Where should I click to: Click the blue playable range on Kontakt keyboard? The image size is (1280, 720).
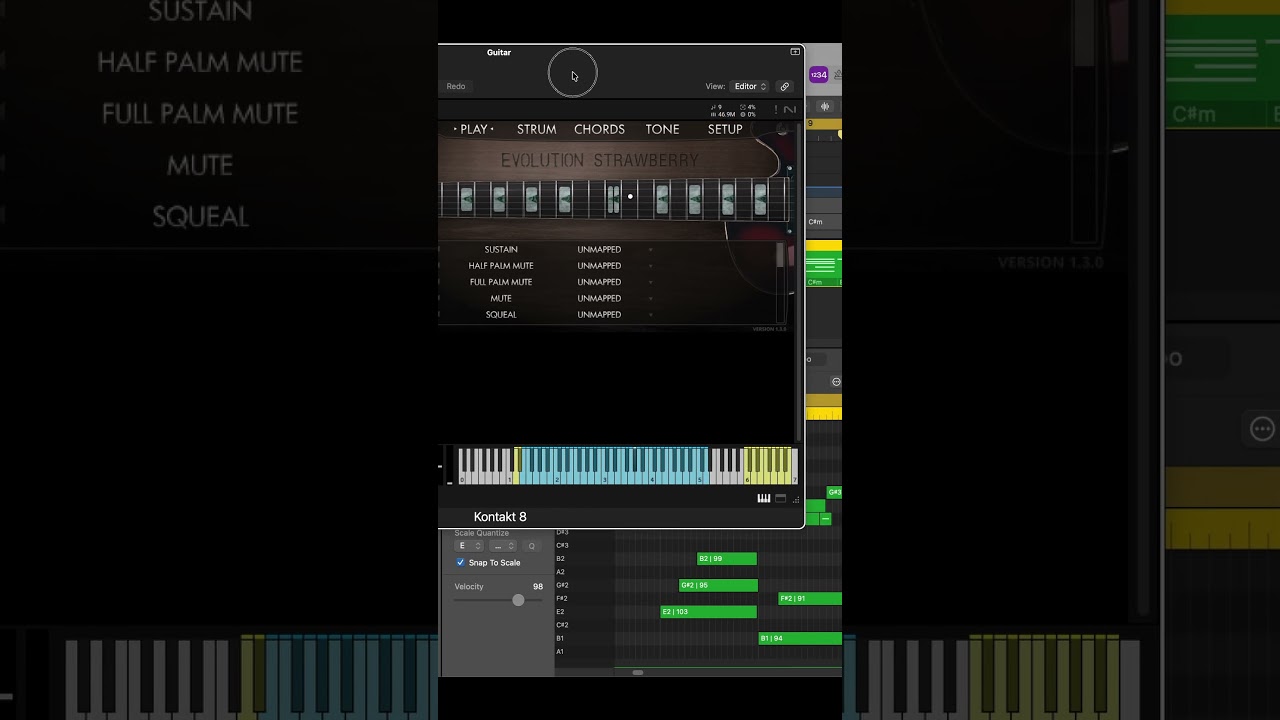pos(614,466)
